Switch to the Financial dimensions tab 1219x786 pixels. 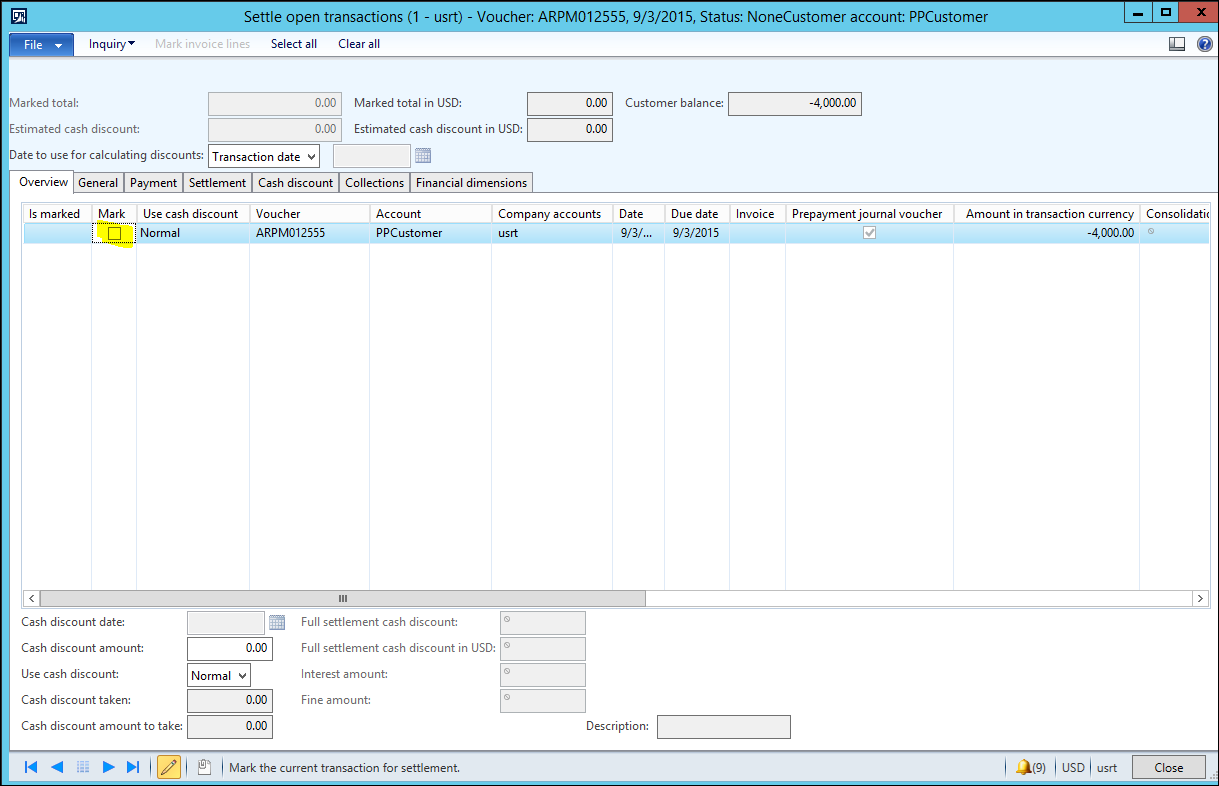point(471,182)
